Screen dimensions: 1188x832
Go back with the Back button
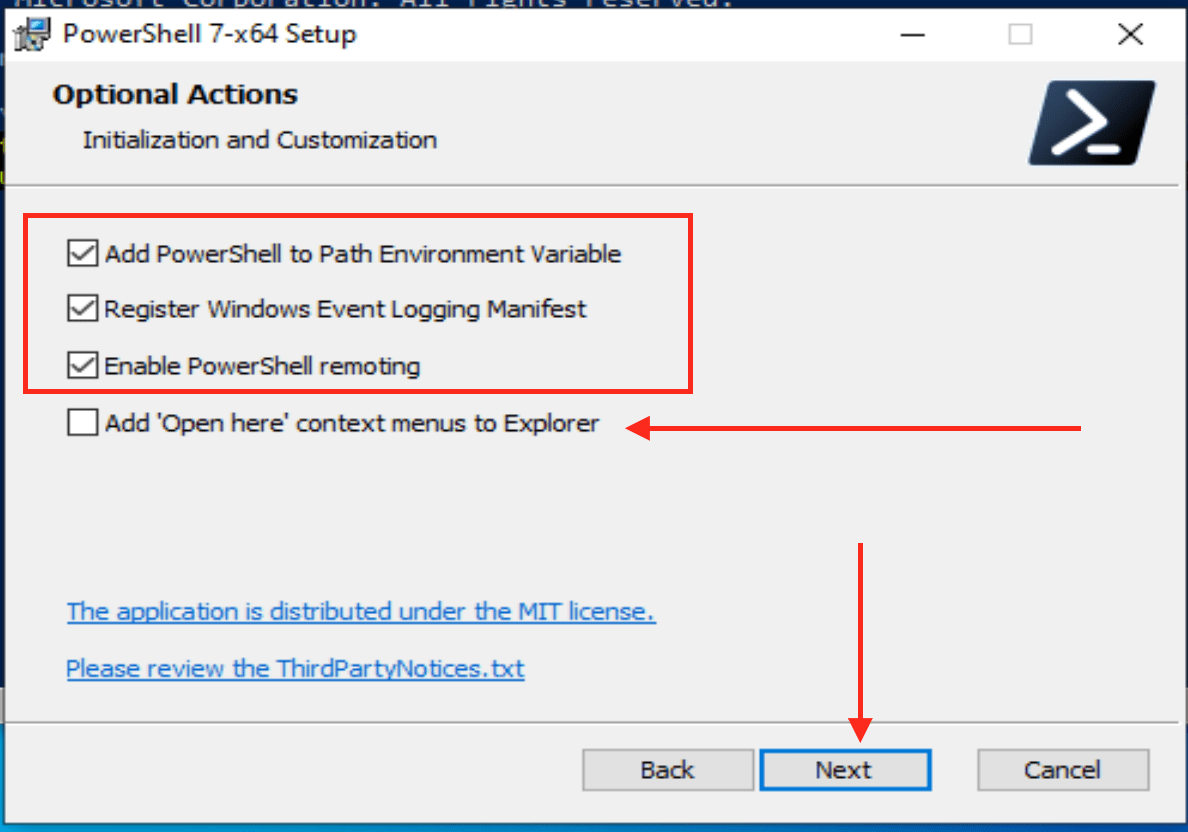(x=667, y=770)
